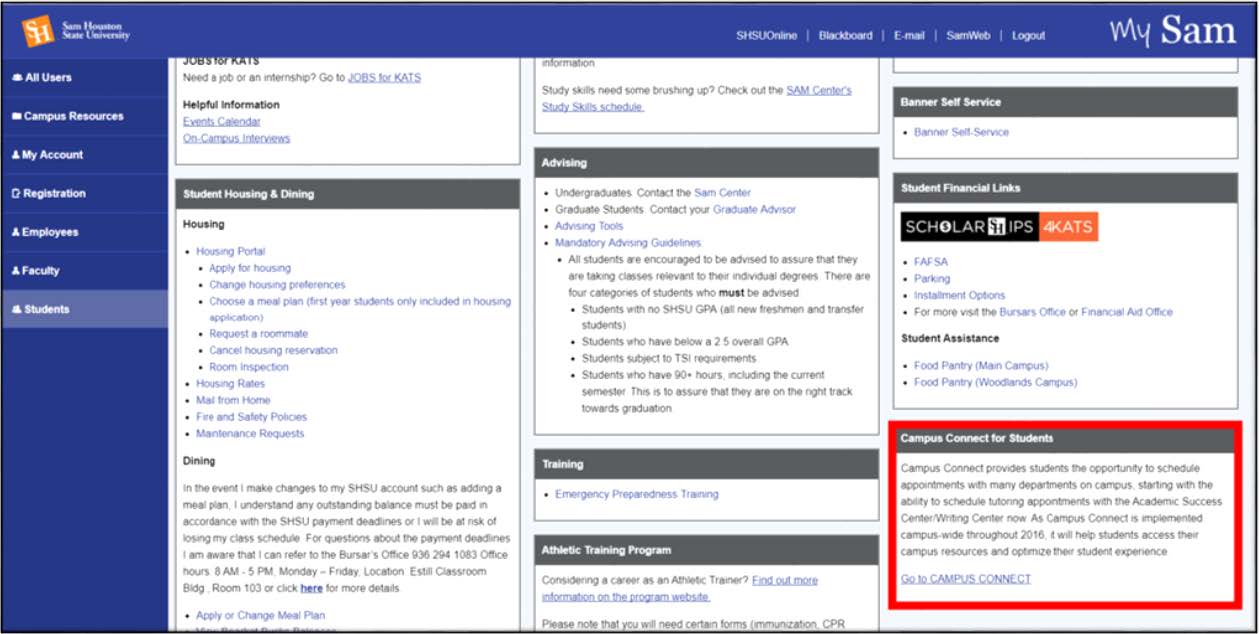Open the FAFSA link

tap(930, 262)
